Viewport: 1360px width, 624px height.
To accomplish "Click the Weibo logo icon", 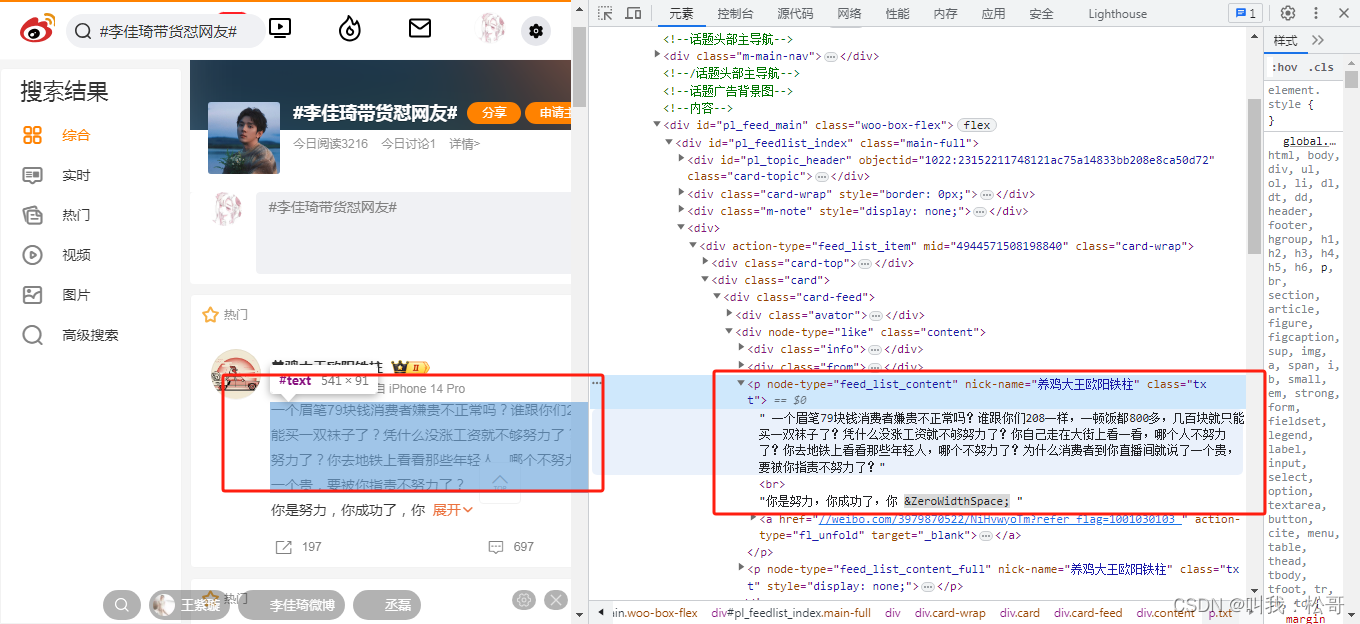I will (38, 29).
